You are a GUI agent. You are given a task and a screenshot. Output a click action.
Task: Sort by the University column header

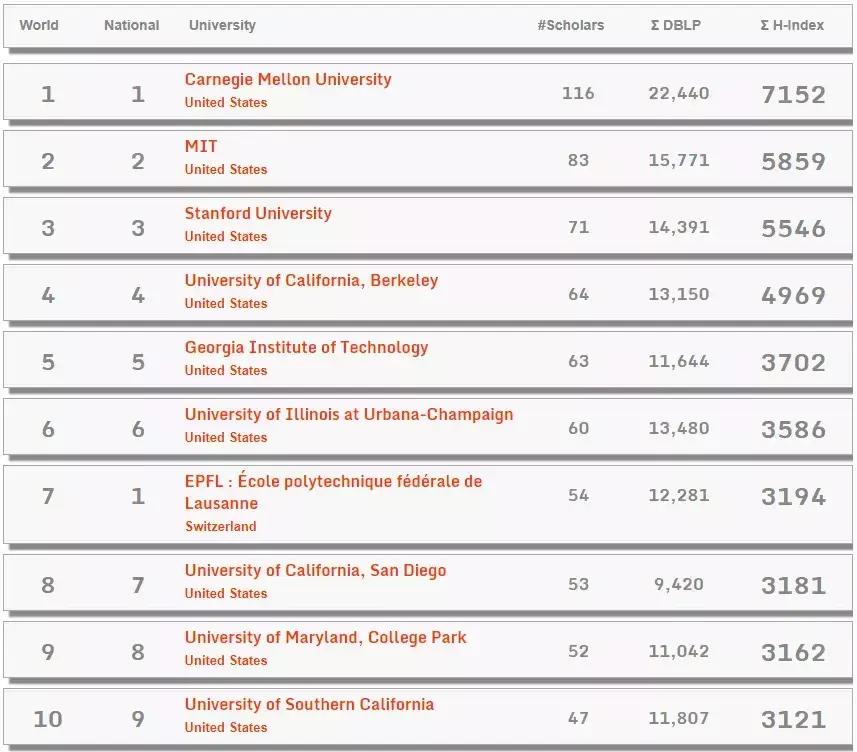[222, 26]
